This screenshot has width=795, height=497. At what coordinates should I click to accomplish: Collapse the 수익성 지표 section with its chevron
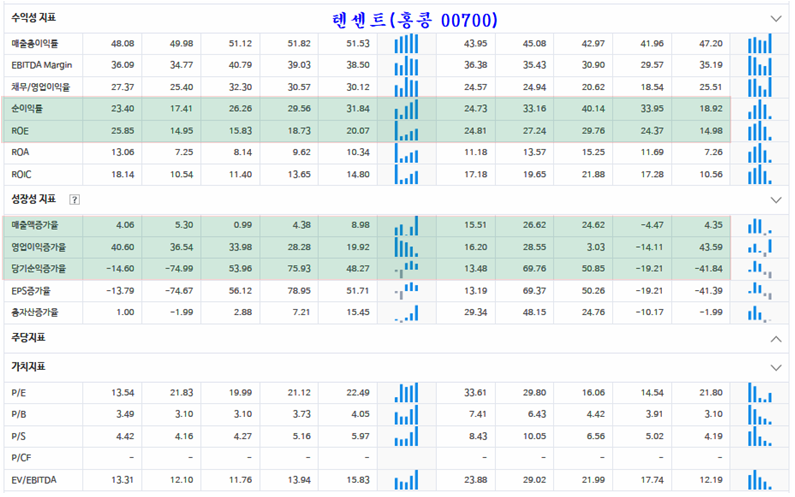coord(775,18)
